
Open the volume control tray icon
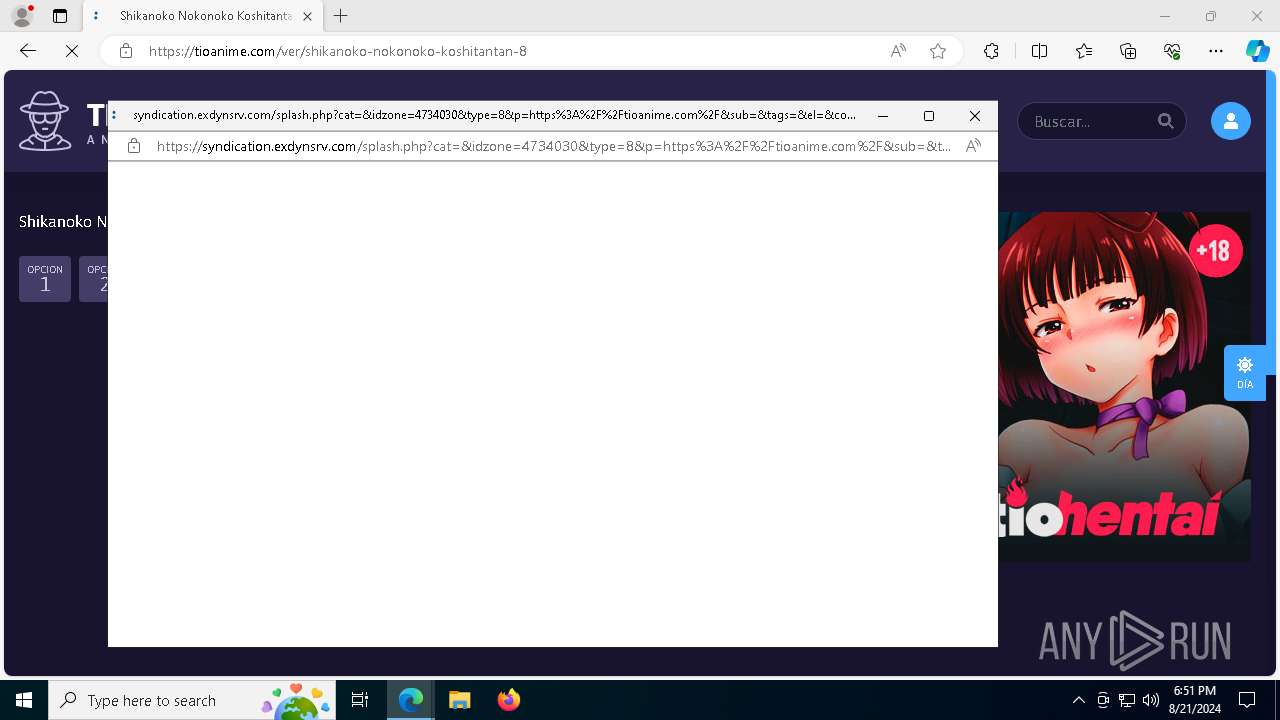tap(1151, 700)
